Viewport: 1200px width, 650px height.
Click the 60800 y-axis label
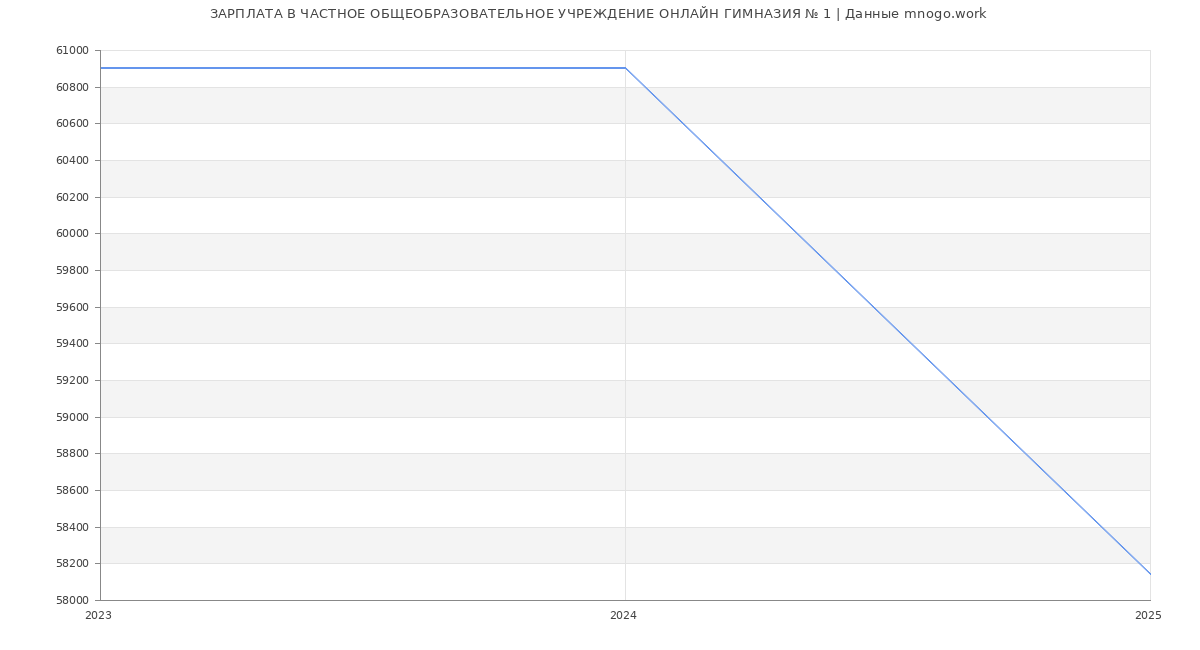[x=72, y=88]
